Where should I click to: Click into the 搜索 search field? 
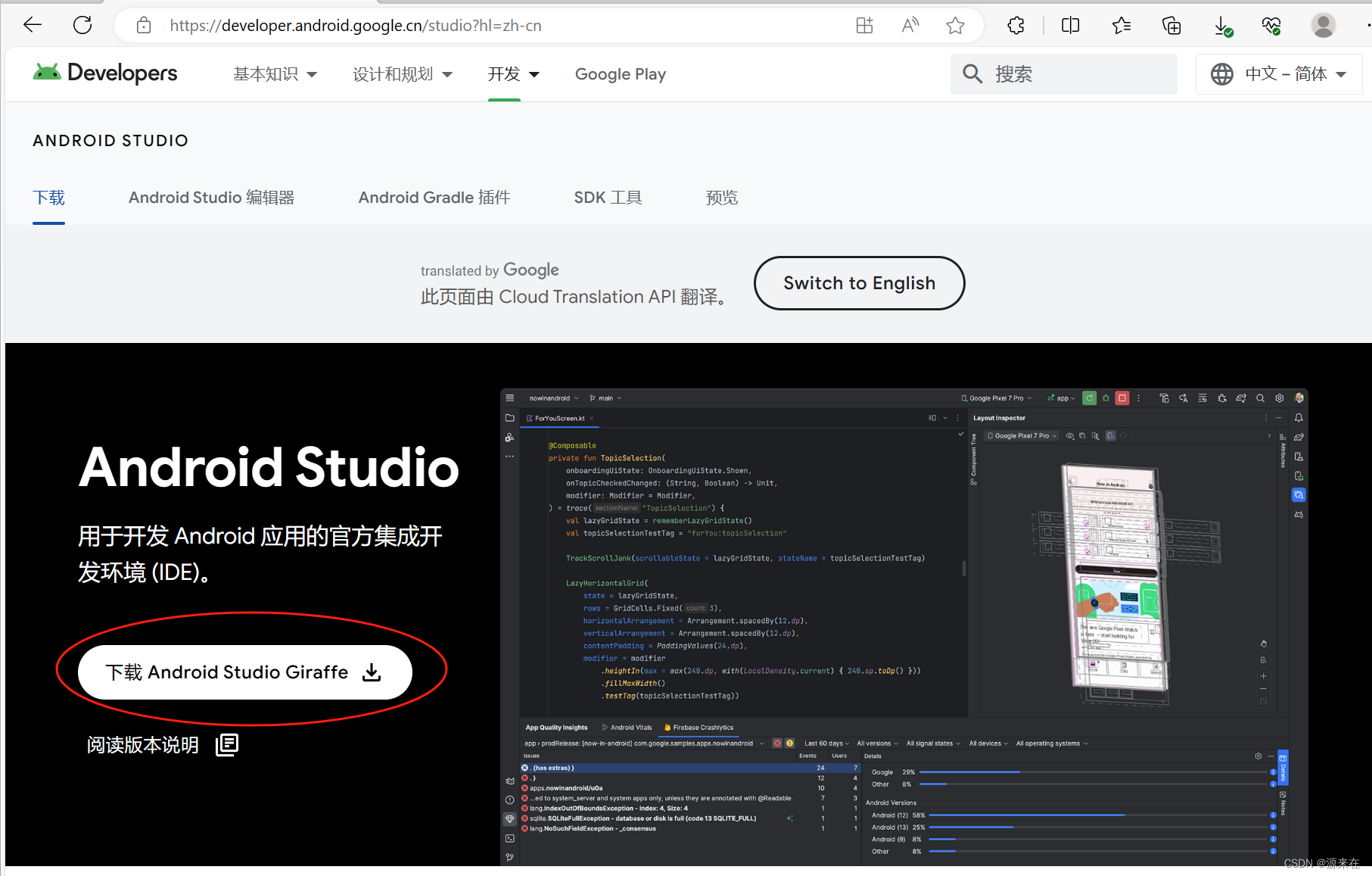(1063, 74)
